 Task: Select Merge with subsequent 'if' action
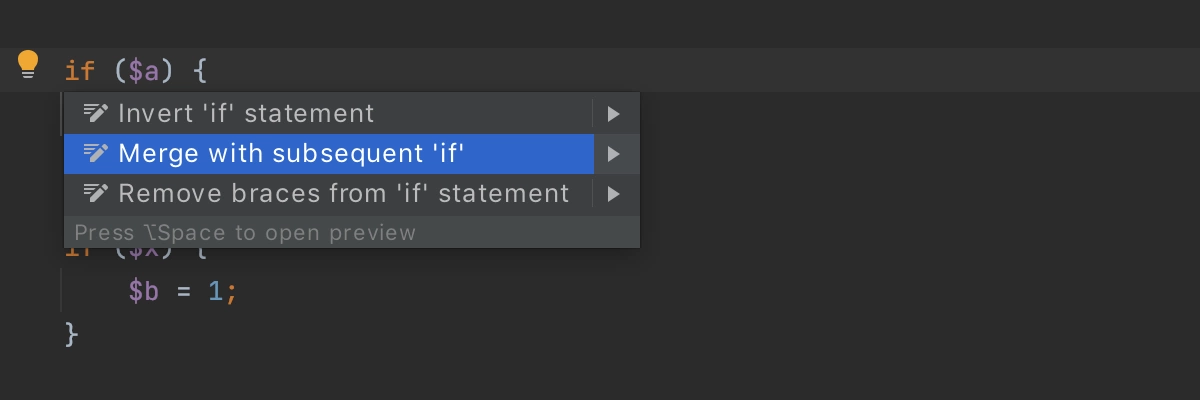[x=291, y=153]
